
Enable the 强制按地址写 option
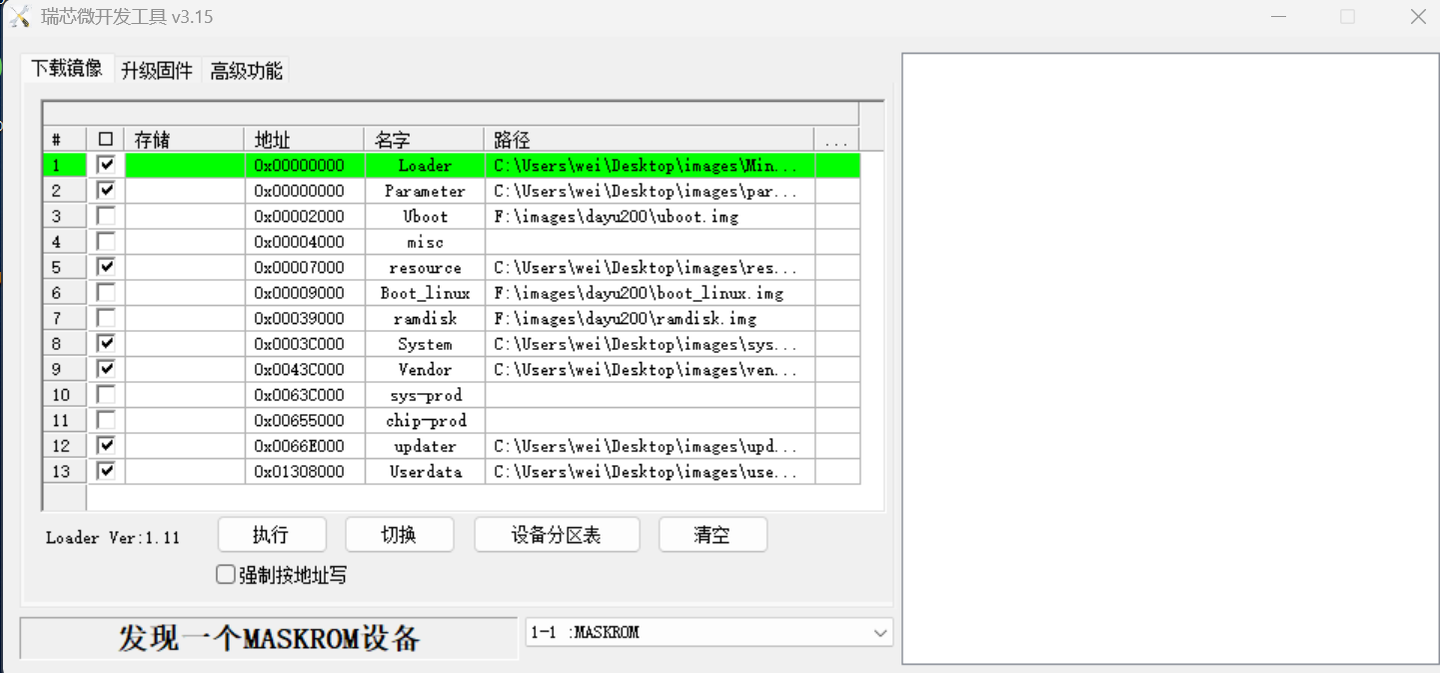click(x=225, y=574)
